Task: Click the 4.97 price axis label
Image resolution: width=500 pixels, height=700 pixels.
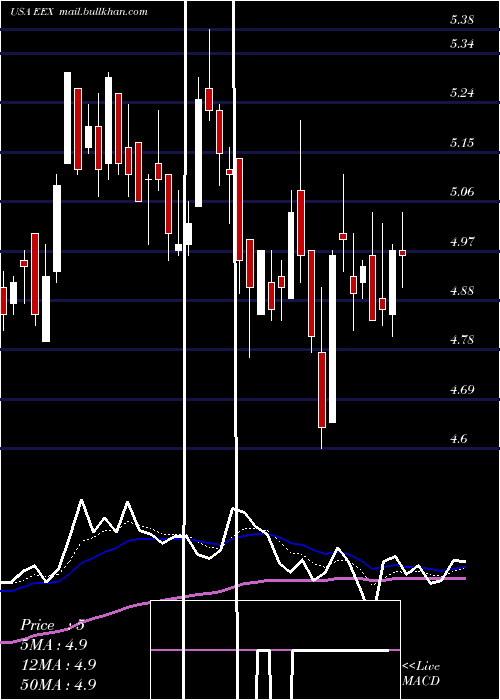Action: coord(461,242)
